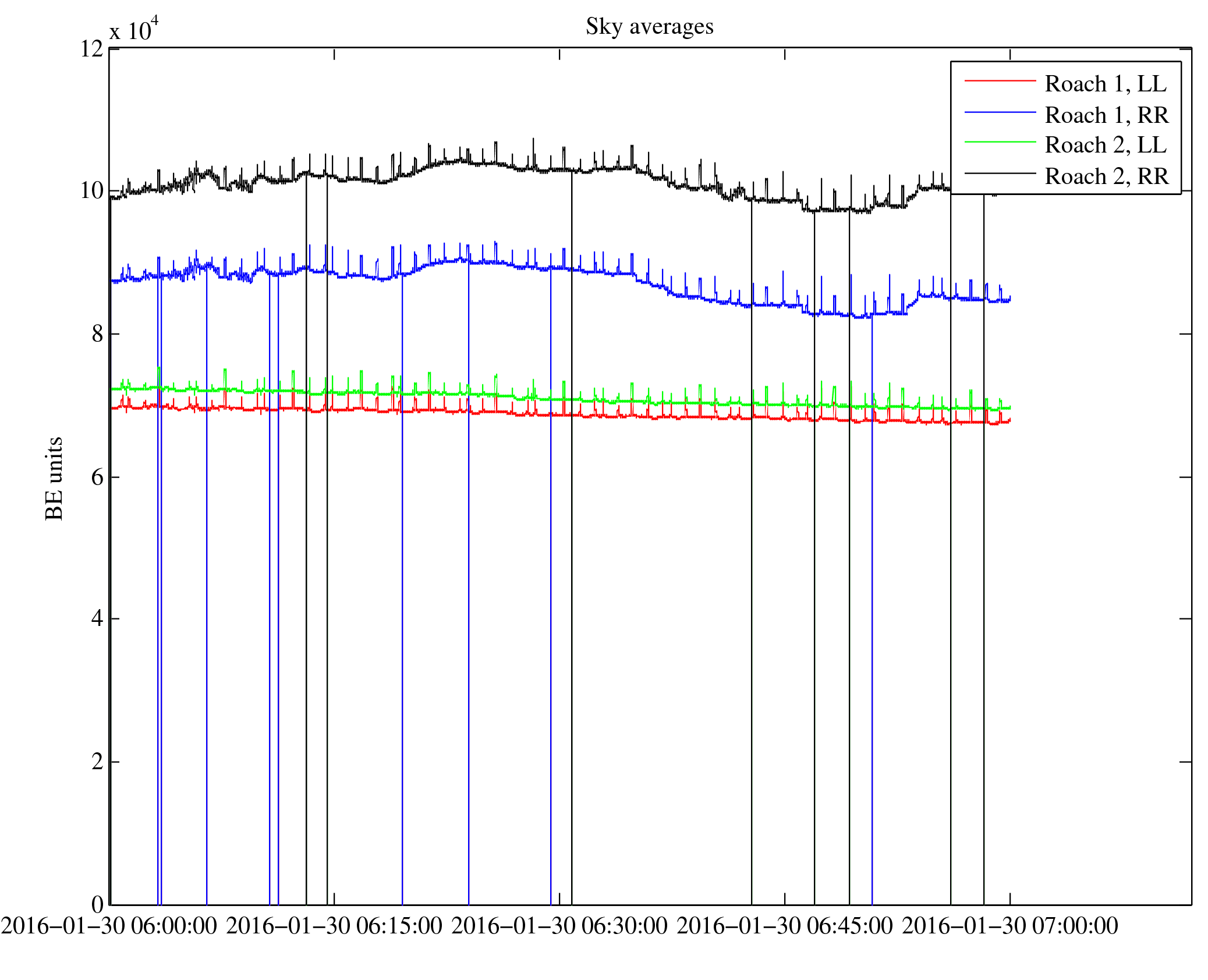Click the 'Sky averages' plot title
This screenshot has height=980, width=1208.
(649, 27)
